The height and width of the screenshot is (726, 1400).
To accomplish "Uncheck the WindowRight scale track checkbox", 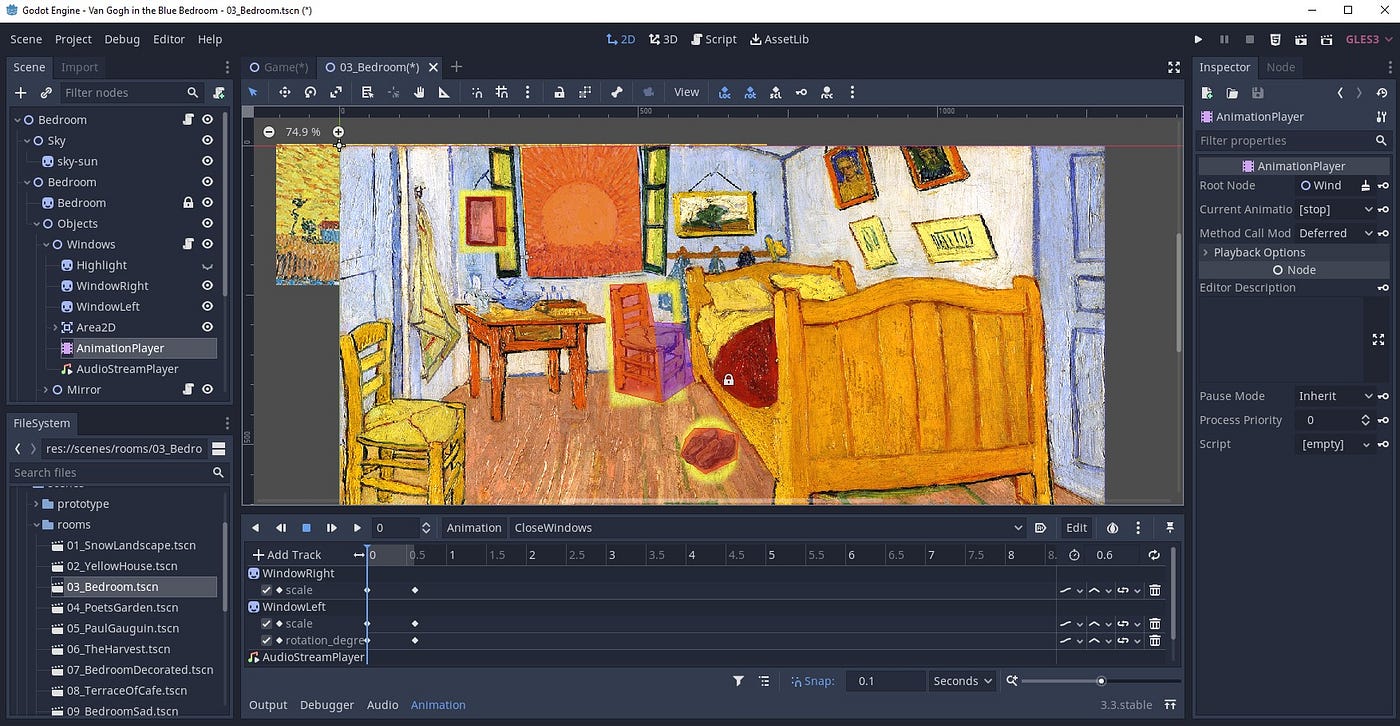I will coord(266,590).
